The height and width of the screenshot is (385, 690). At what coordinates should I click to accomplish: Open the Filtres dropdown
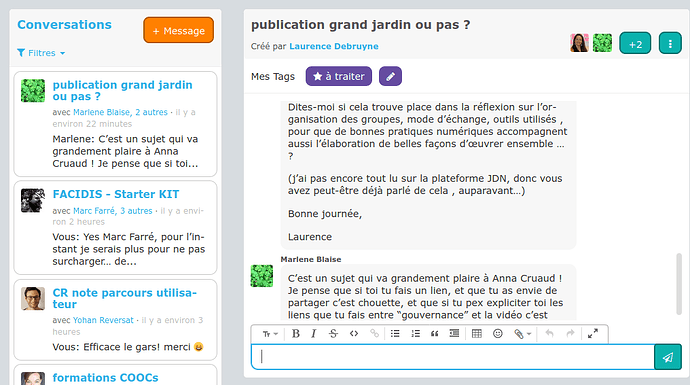click(41, 53)
